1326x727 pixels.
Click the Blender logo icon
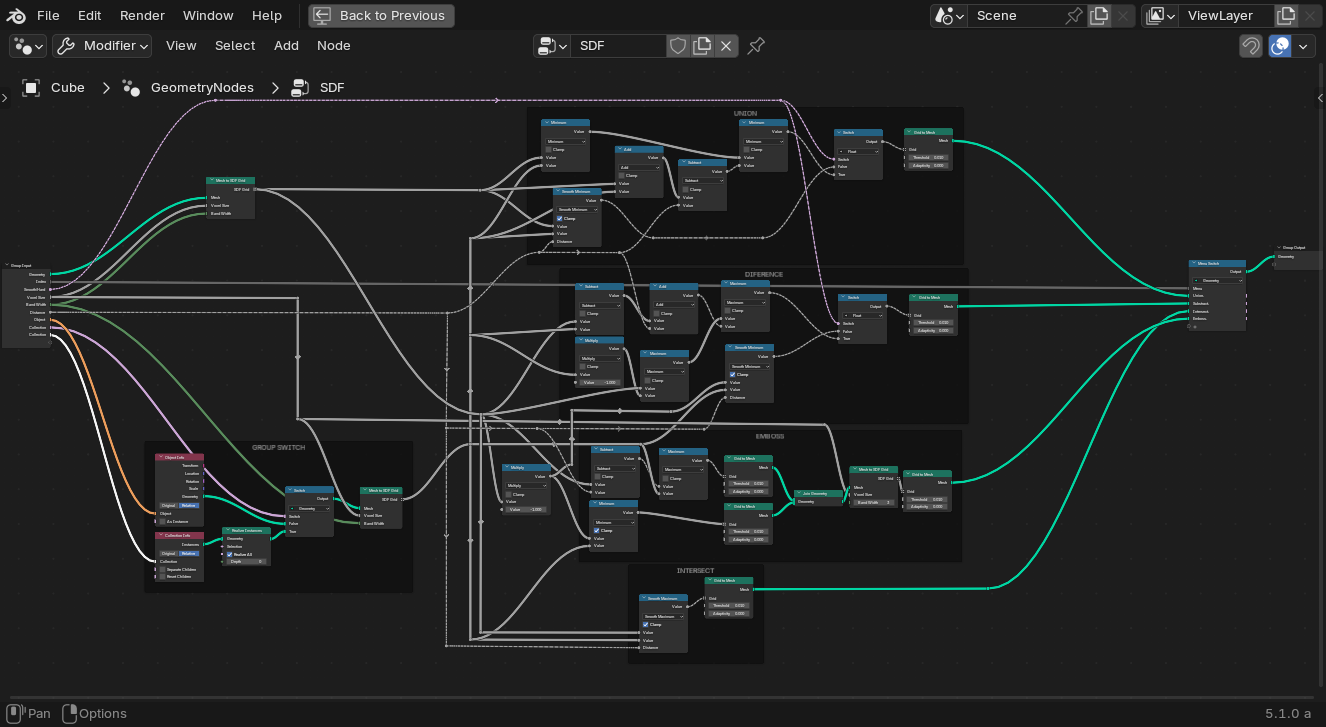pyautogui.click(x=17, y=15)
